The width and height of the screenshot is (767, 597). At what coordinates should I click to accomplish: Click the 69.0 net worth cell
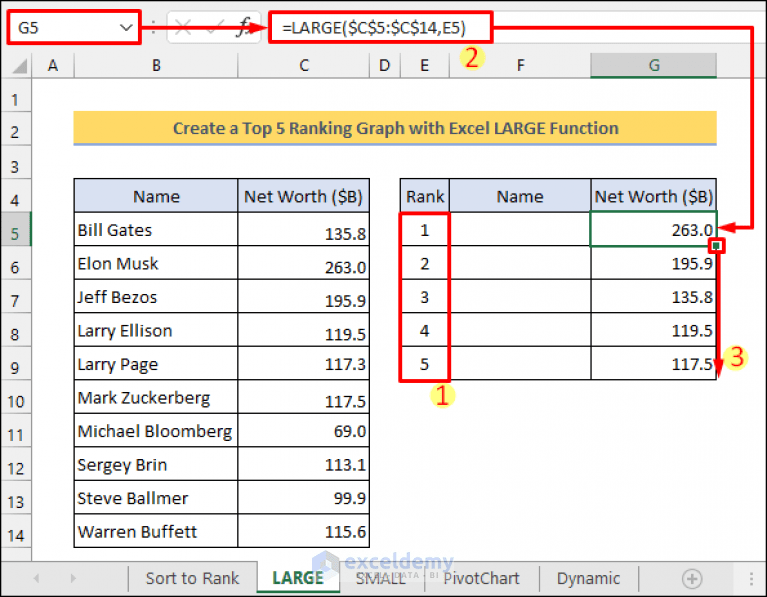(304, 431)
